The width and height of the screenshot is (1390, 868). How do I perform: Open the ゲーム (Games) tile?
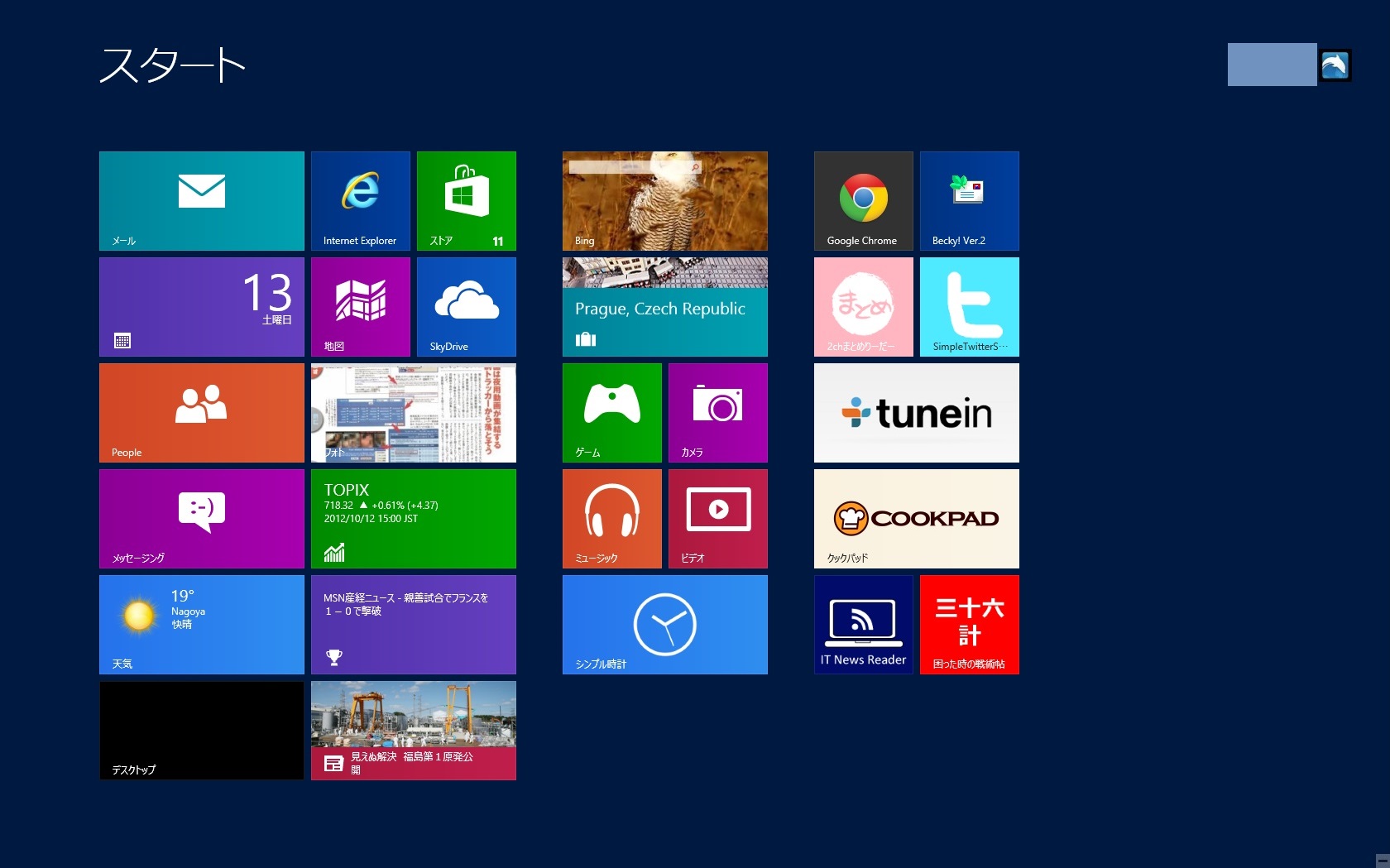[612, 413]
